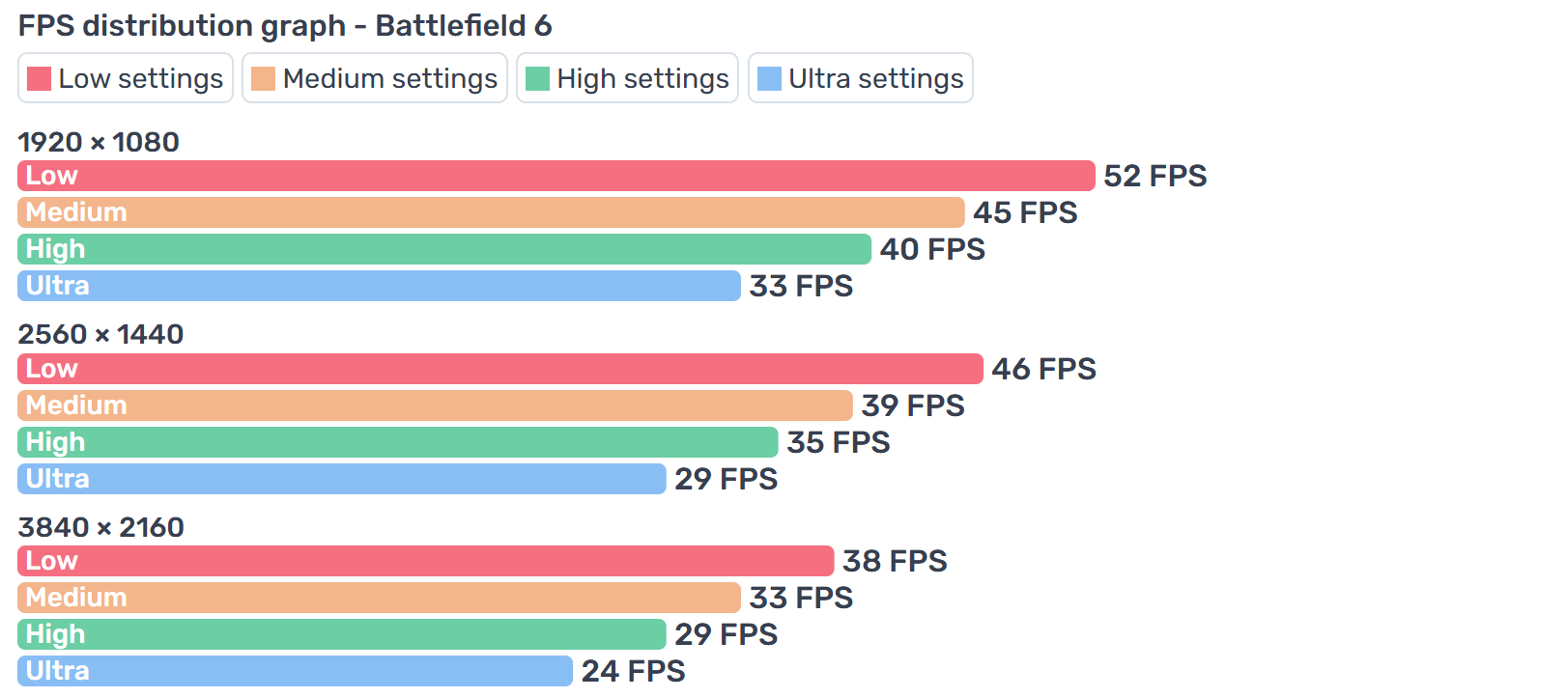Select the Medium bar showing 39 FPS

click(x=435, y=405)
